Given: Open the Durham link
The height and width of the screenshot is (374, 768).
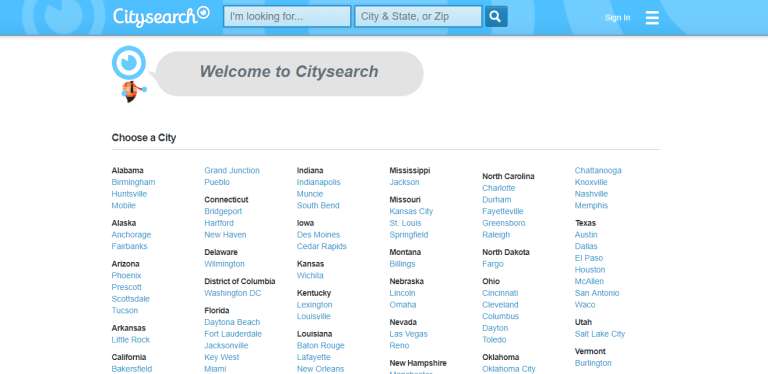Looking at the screenshot, I should point(497,200).
